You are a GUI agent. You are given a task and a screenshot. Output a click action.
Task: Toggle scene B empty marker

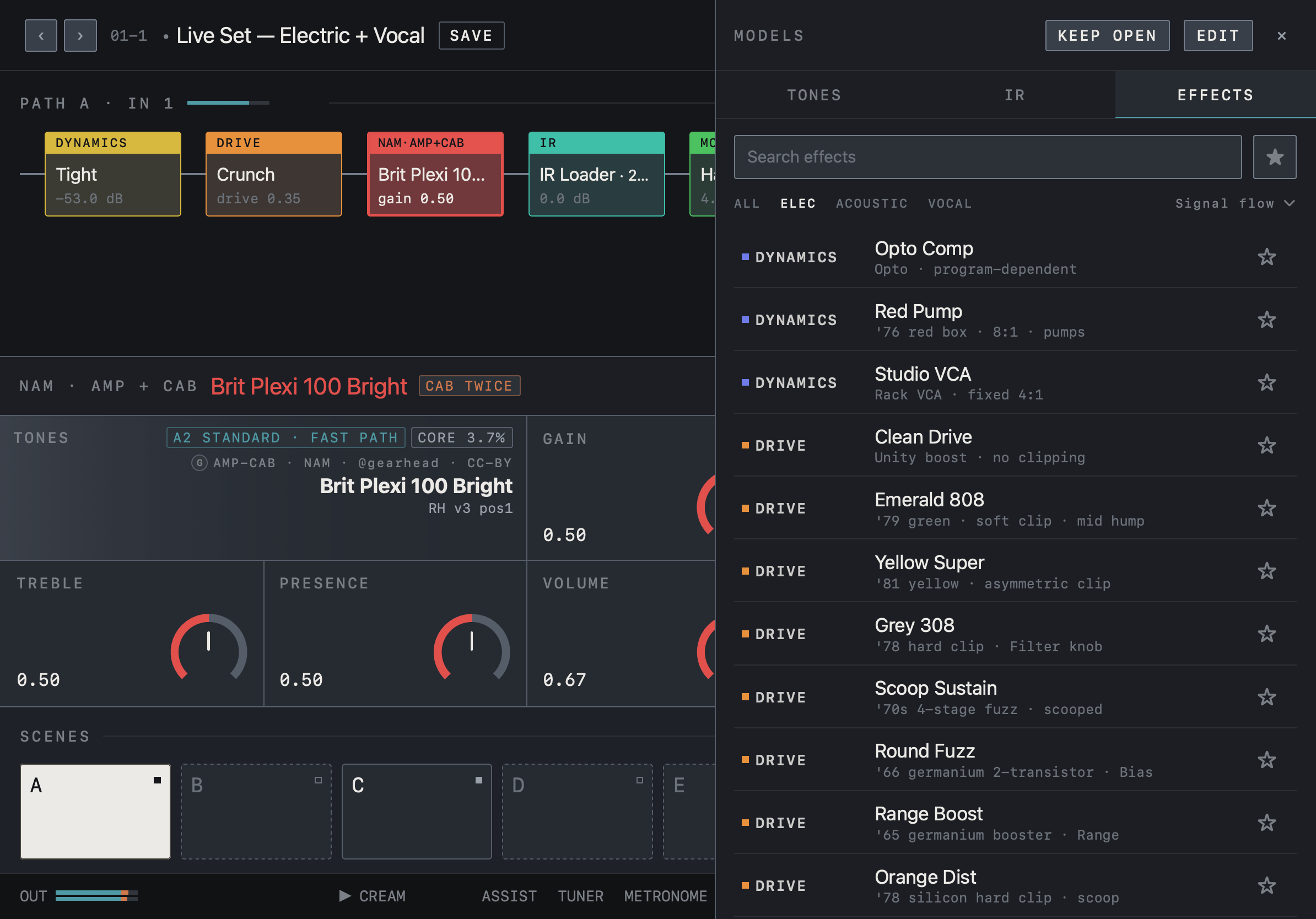tap(318, 780)
